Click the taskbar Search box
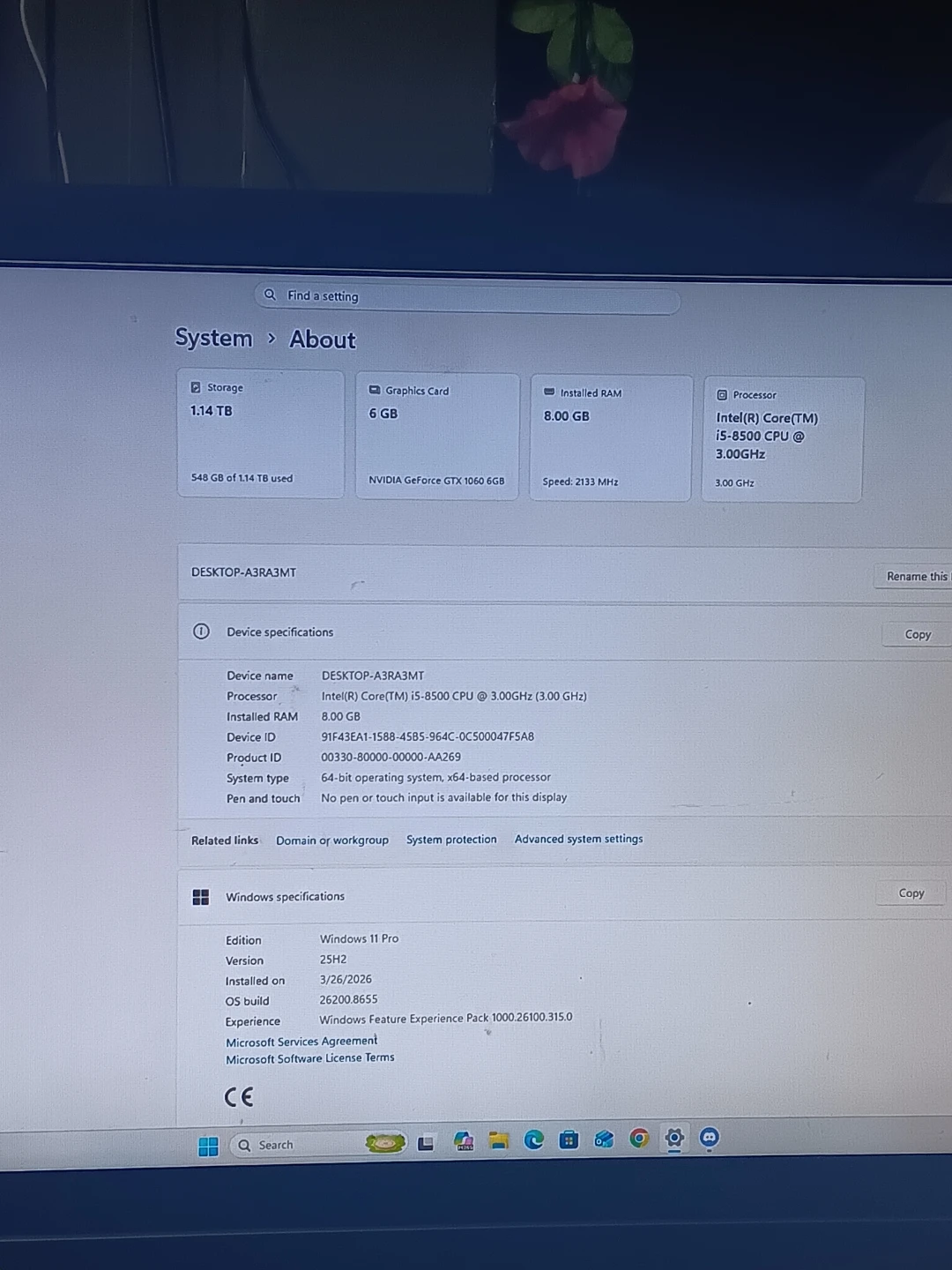This screenshot has width=952, height=1270. coord(318,1145)
